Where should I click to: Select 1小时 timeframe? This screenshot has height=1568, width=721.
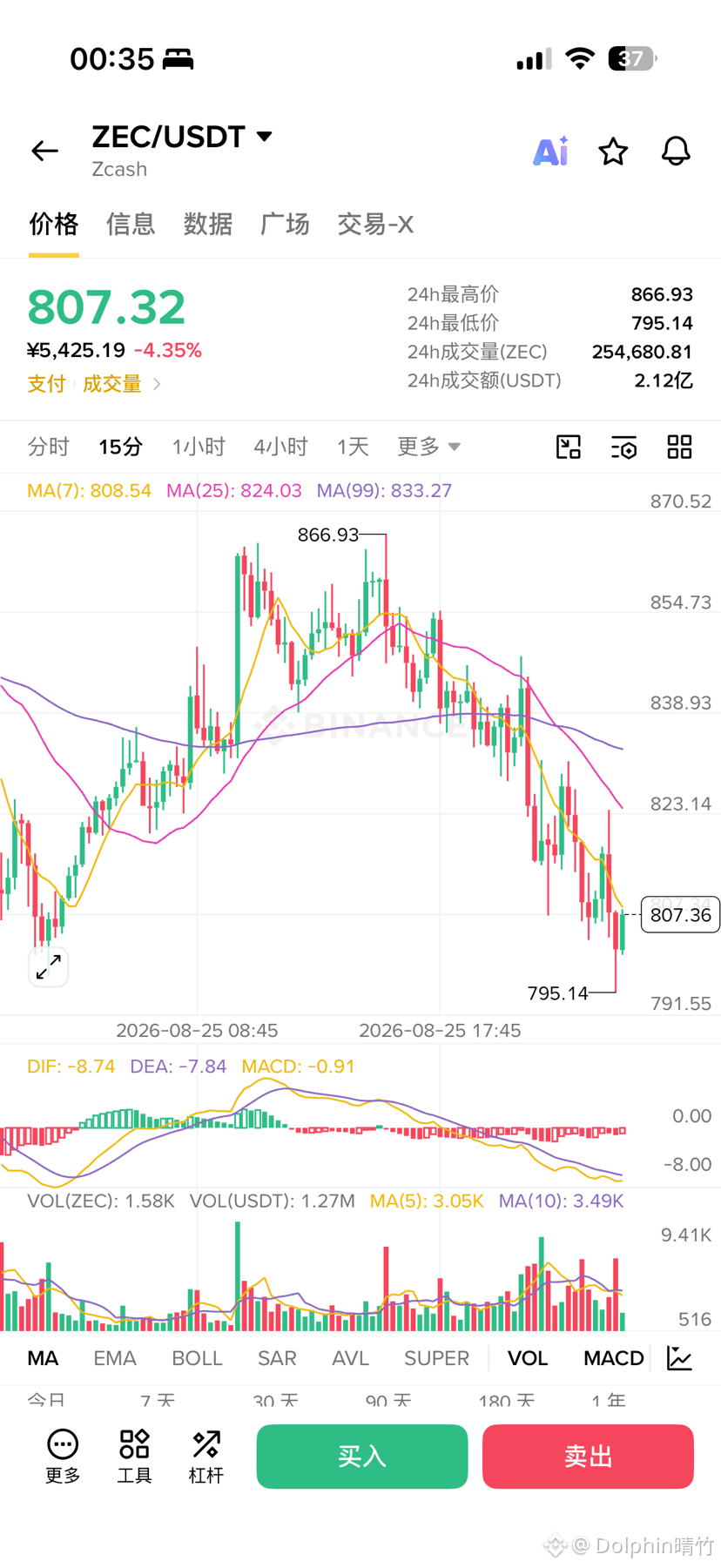click(x=199, y=447)
